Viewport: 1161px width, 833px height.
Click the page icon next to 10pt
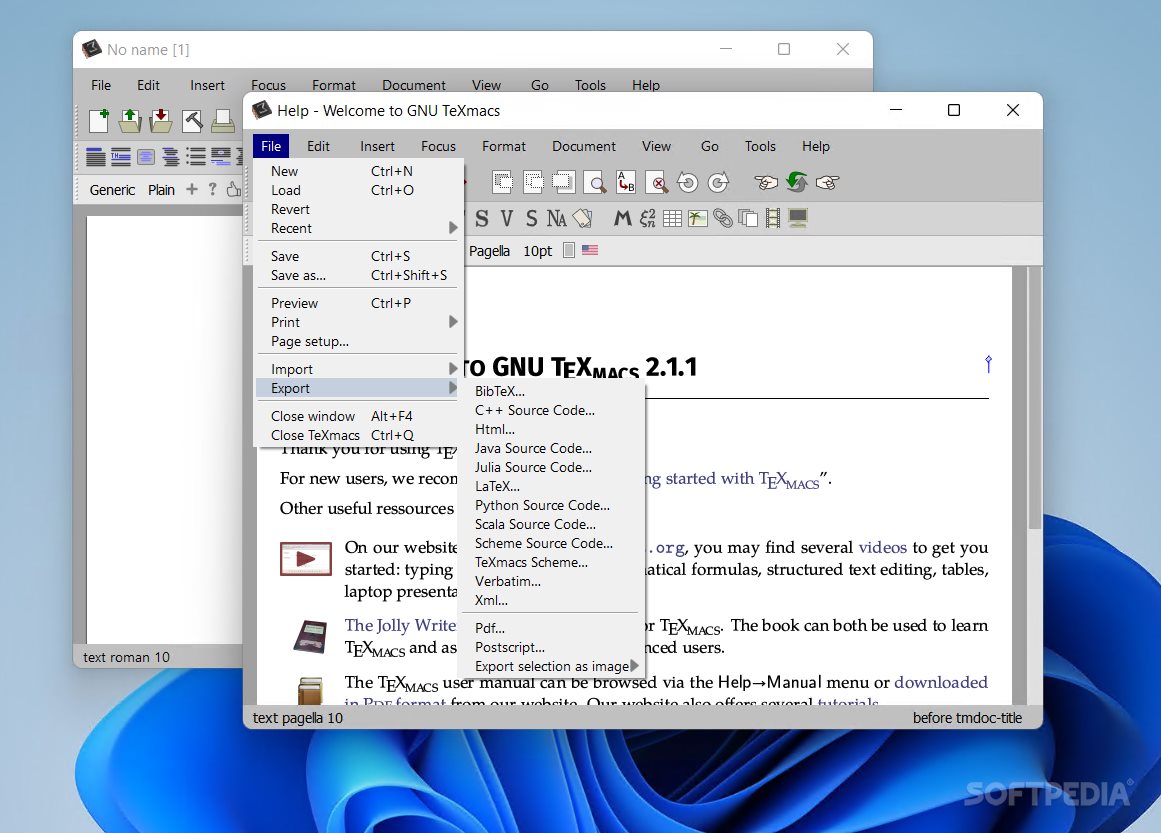pos(569,250)
